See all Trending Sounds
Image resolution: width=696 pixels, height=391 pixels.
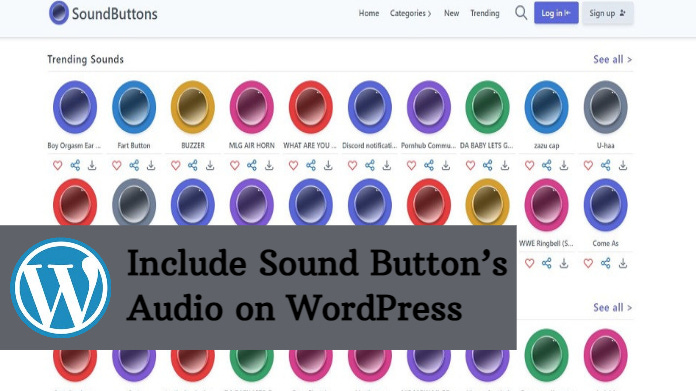pos(613,59)
